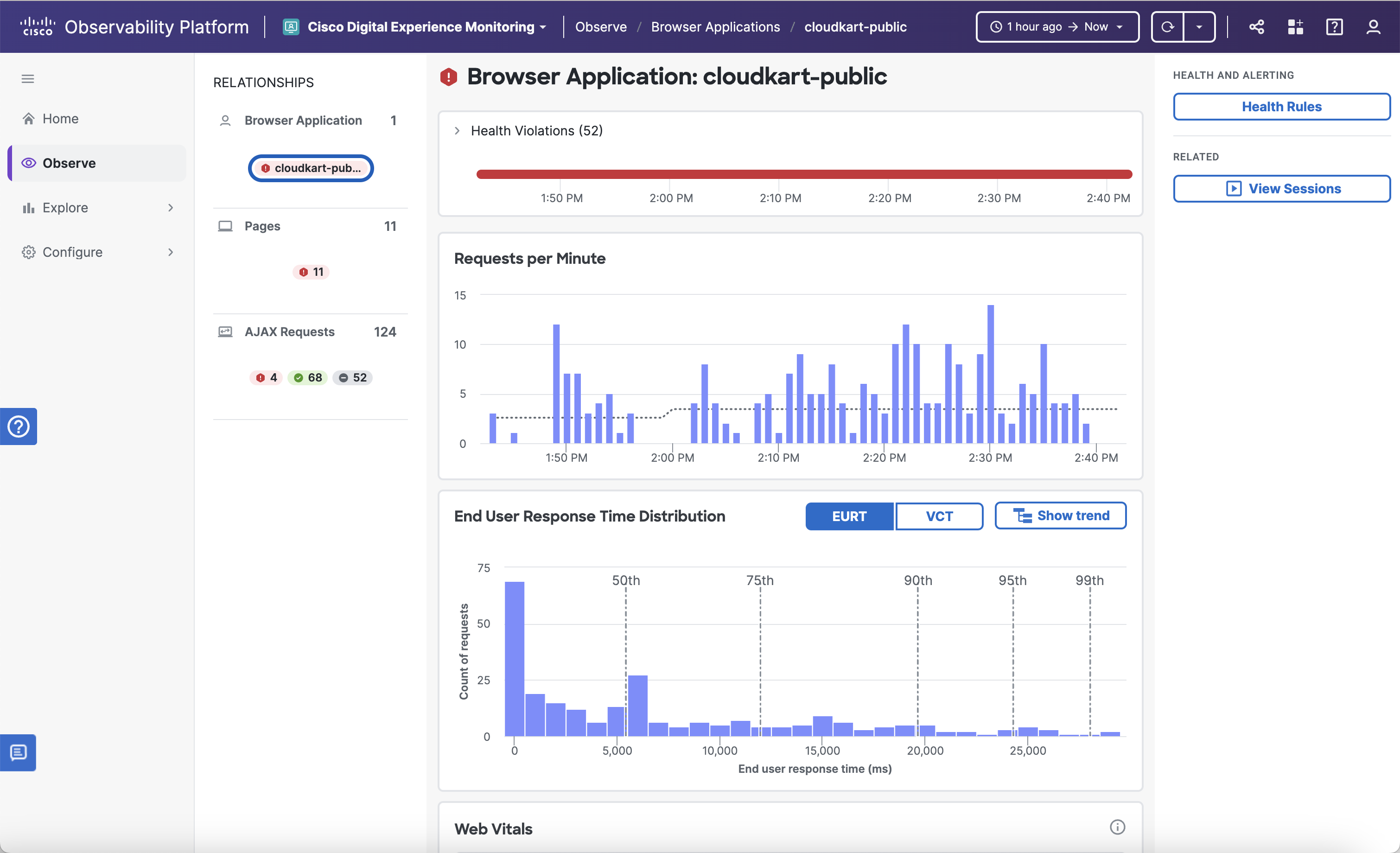Screen dimensions: 1400x853
Task: Open the help question mark icon
Action: point(1335,26)
